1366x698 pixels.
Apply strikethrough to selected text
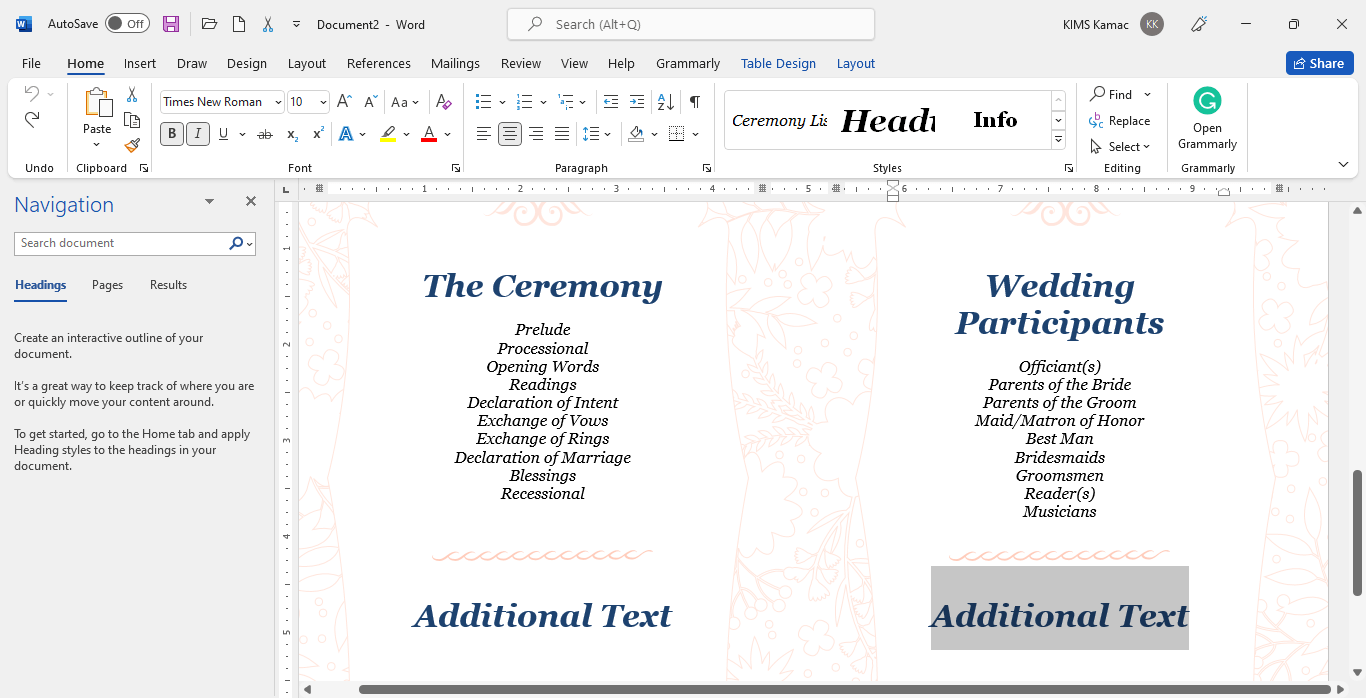pyautogui.click(x=263, y=133)
